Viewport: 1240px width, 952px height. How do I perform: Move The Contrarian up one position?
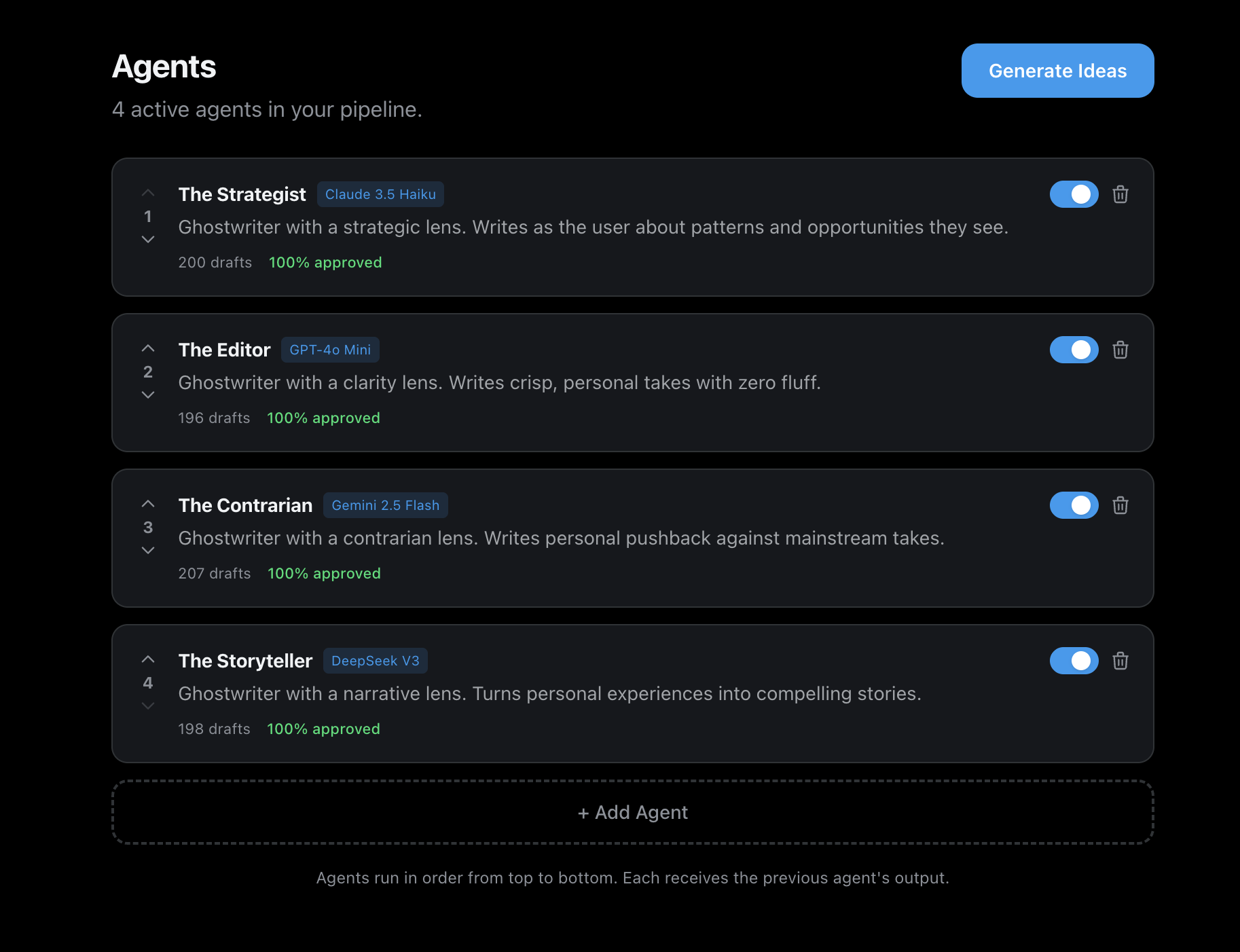[148, 504]
